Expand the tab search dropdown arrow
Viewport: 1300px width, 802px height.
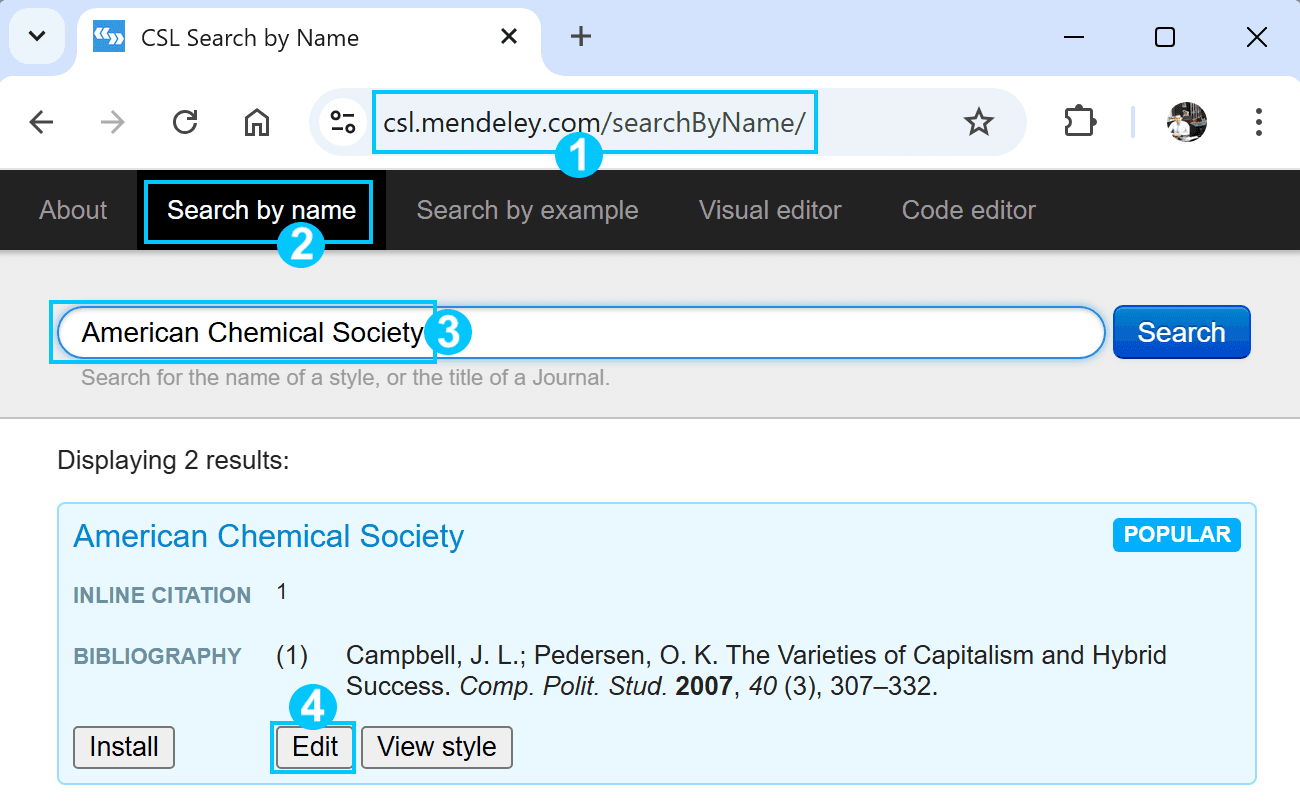coord(37,37)
